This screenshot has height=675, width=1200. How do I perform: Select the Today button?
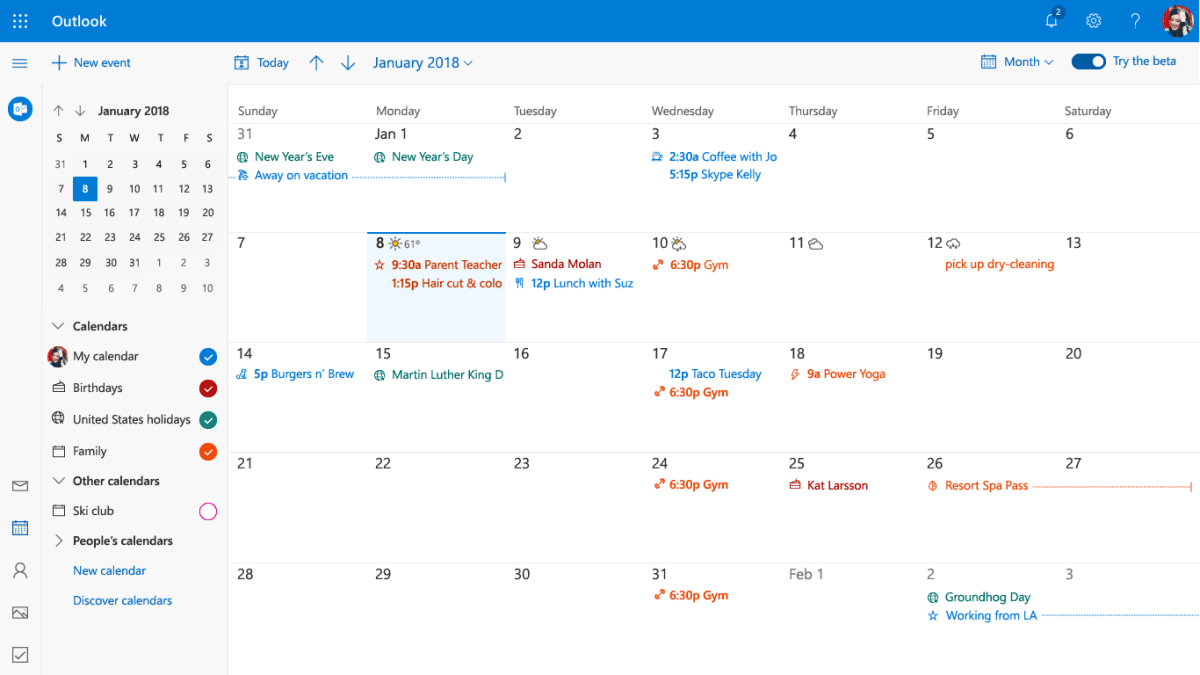click(261, 62)
